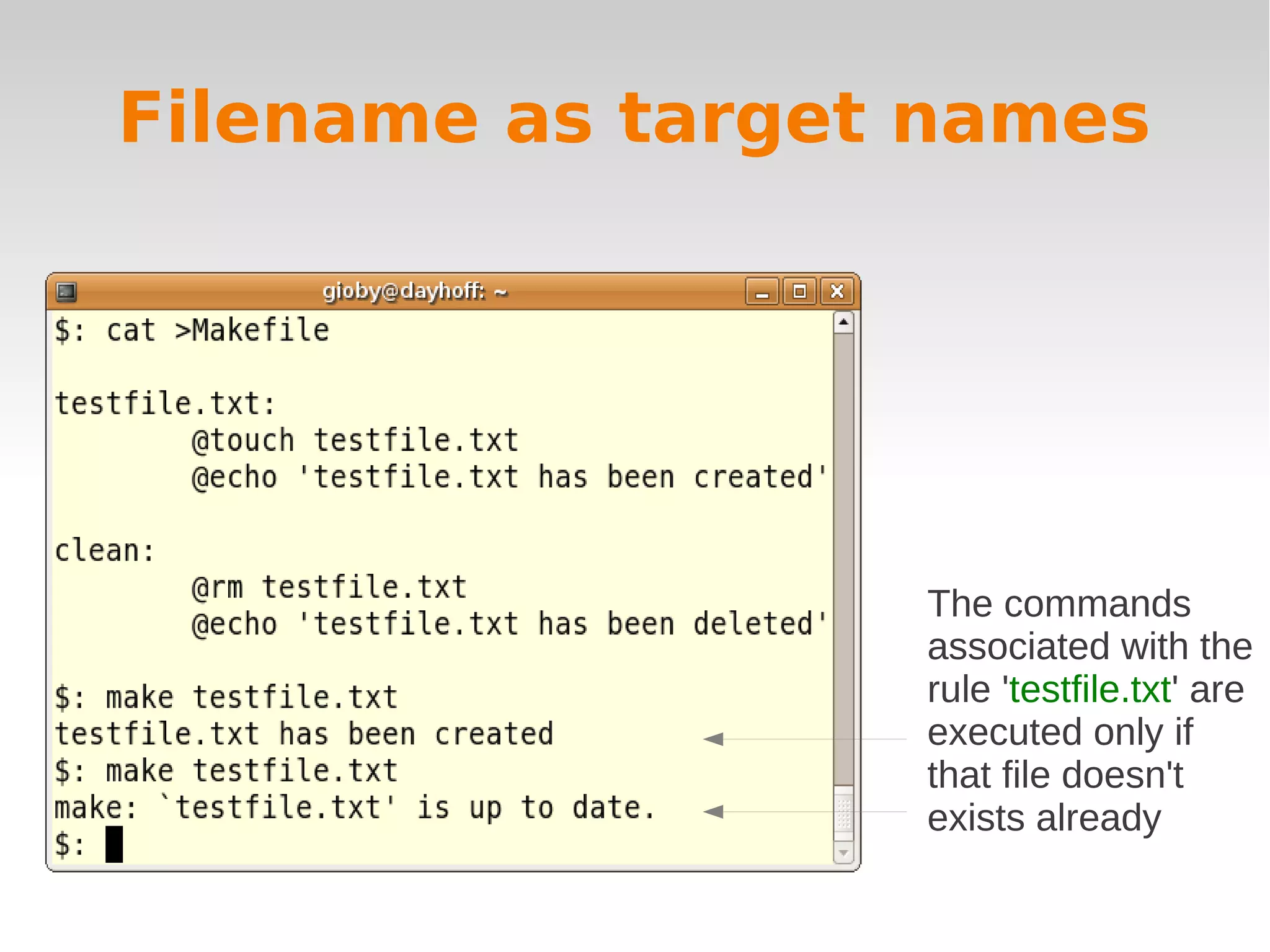Maximize the gioby@dayhoff terminal window
The width and height of the screenshot is (1270, 952).
click(x=799, y=291)
